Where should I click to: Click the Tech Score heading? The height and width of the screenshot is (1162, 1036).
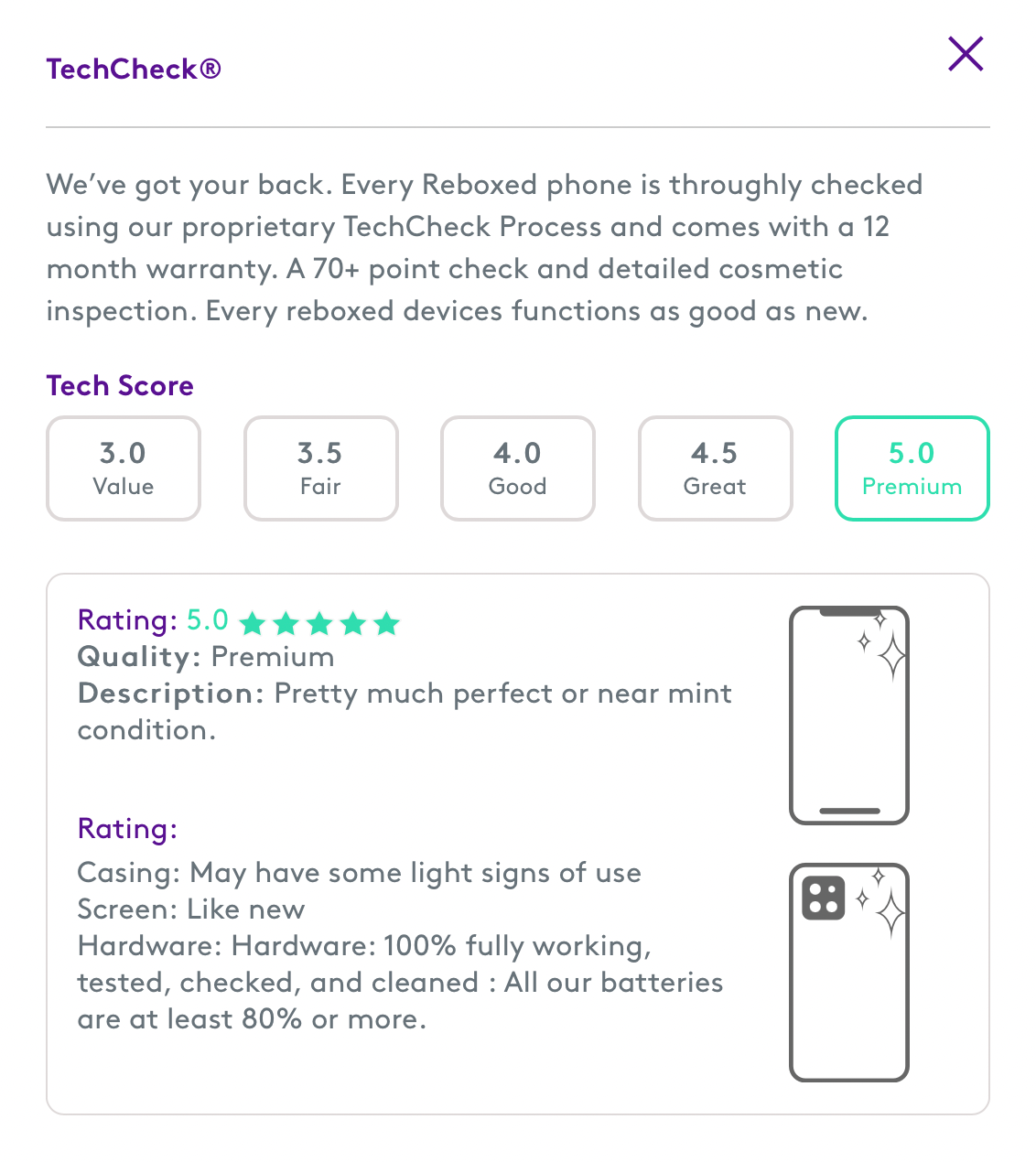[x=120, y=386]
